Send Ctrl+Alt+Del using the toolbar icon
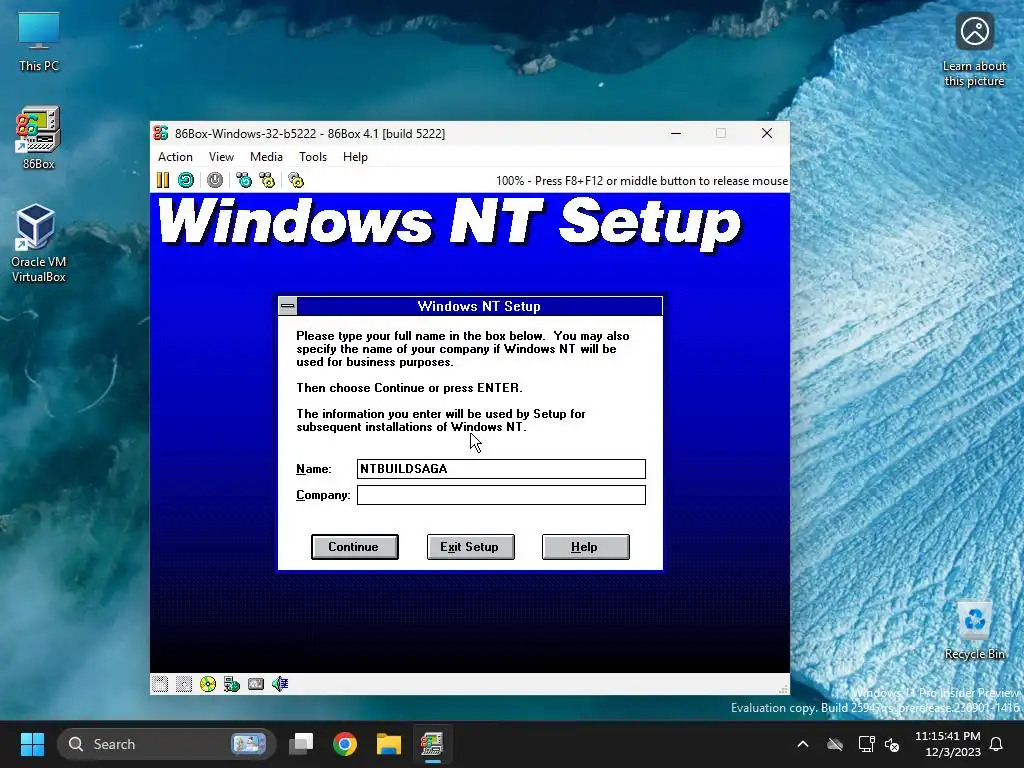The width and height of the screenshot is (1024, 768). click(244, 180)
